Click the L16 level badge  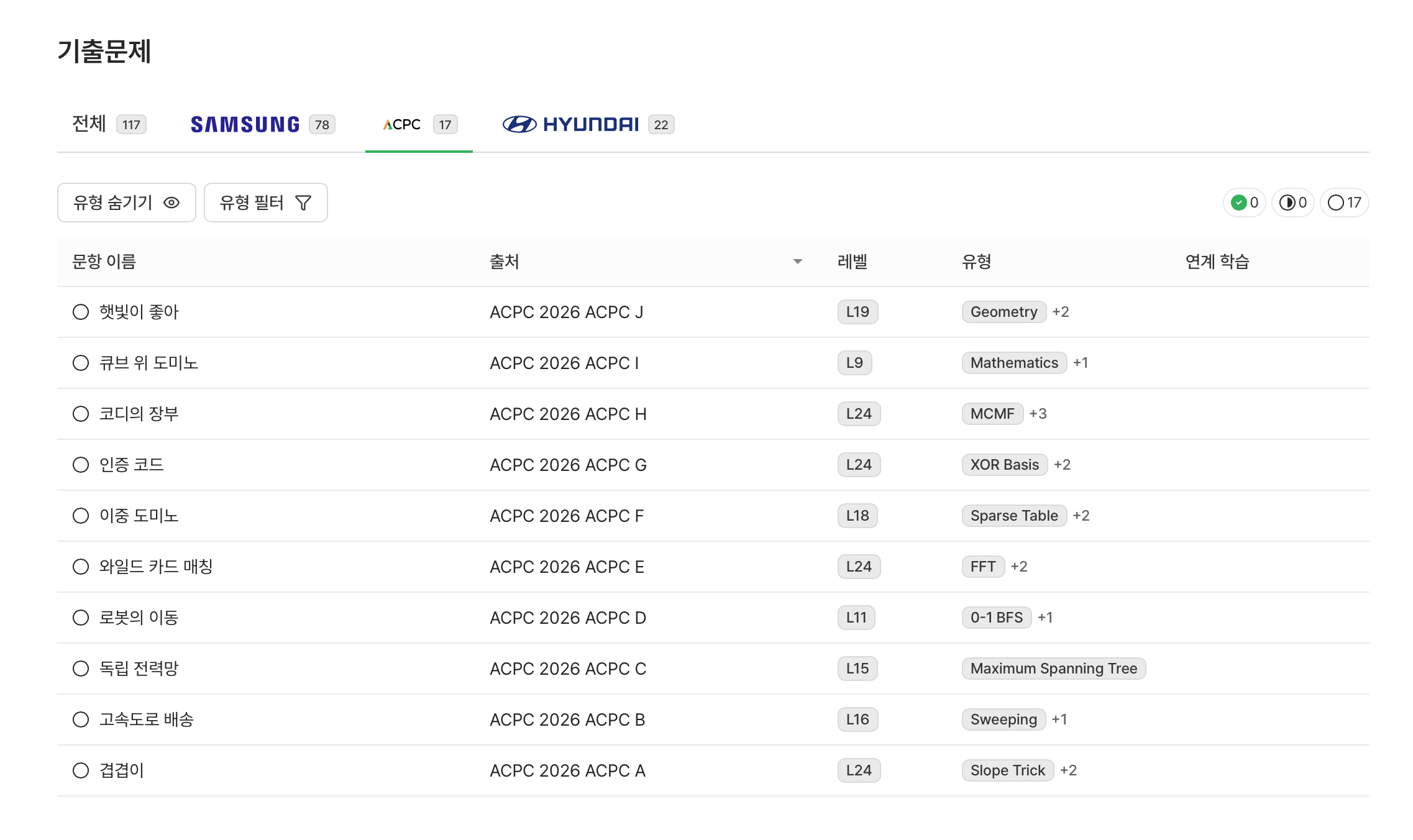[857, 719]
